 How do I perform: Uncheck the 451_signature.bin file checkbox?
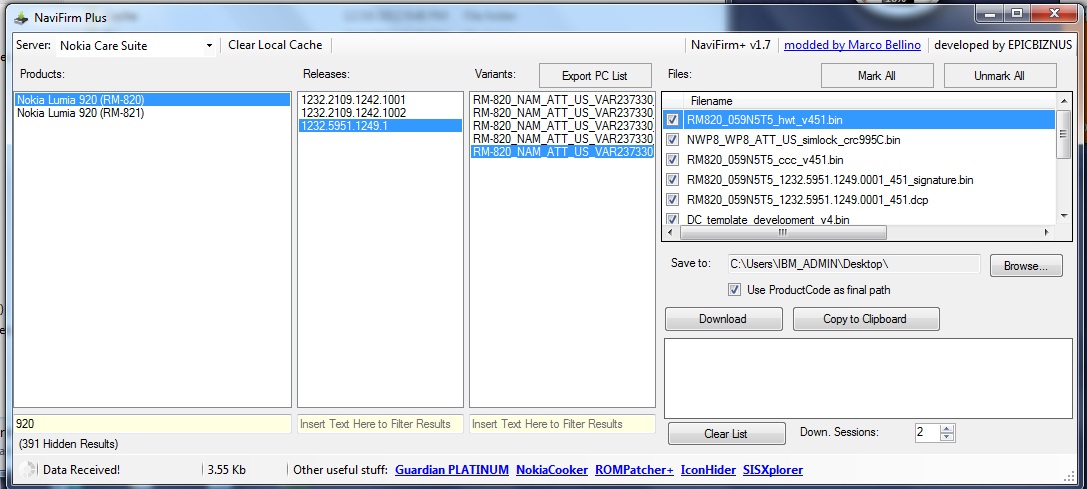pyautogui.click(x=672, y=180)
